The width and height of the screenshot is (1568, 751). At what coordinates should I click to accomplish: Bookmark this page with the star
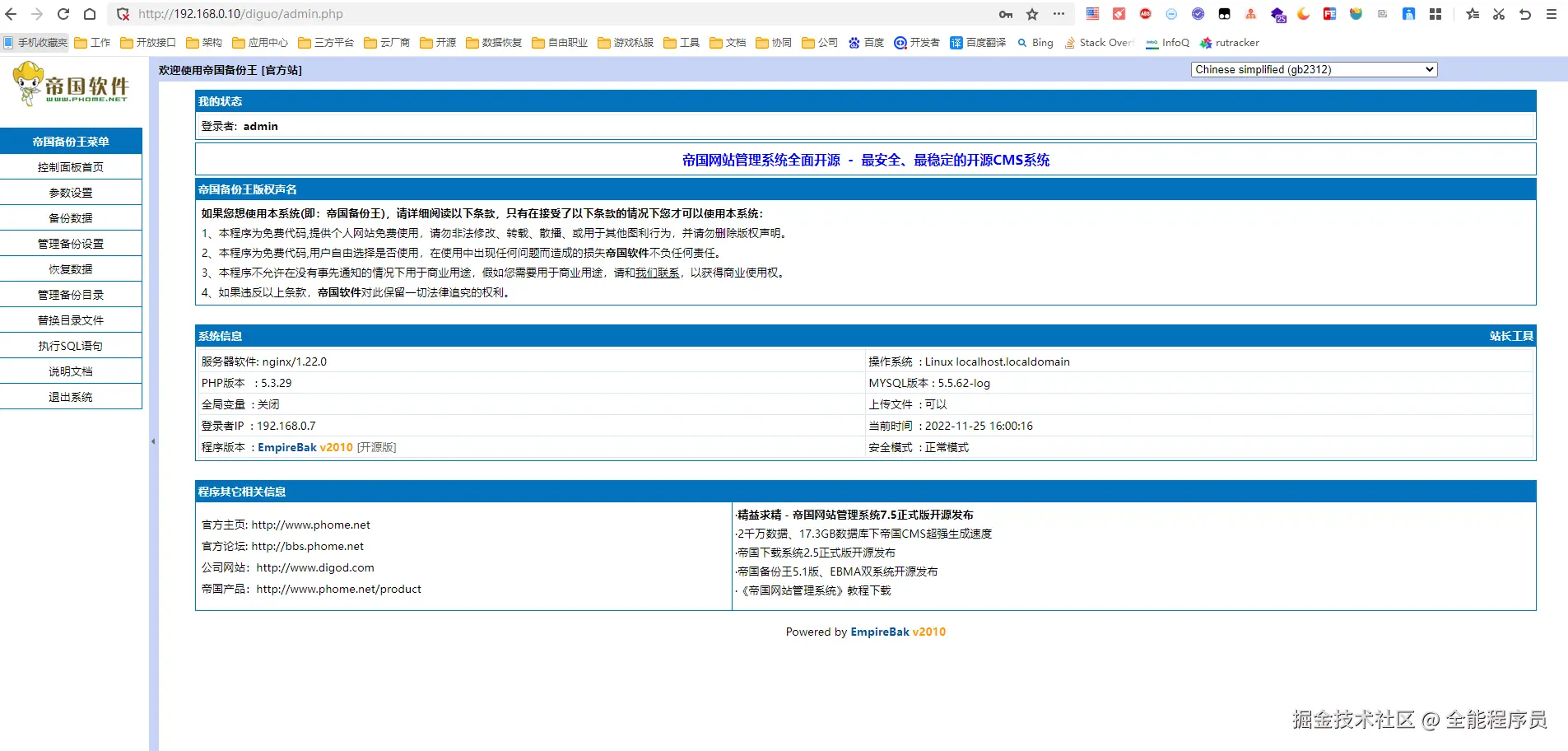tap(1032, 14)
